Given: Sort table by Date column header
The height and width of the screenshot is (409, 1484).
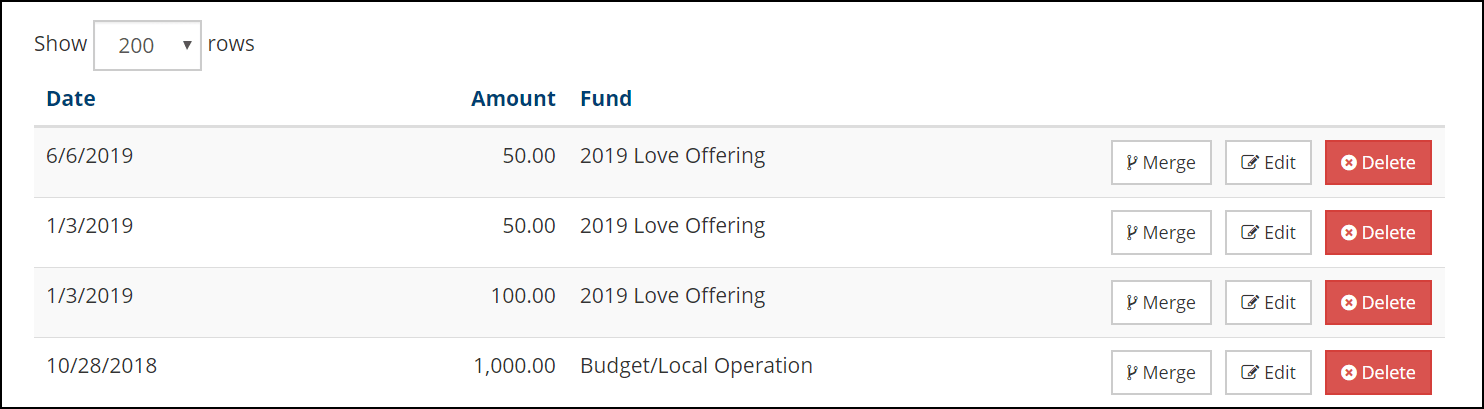Looking at the screenshot, I should (71, 99).
